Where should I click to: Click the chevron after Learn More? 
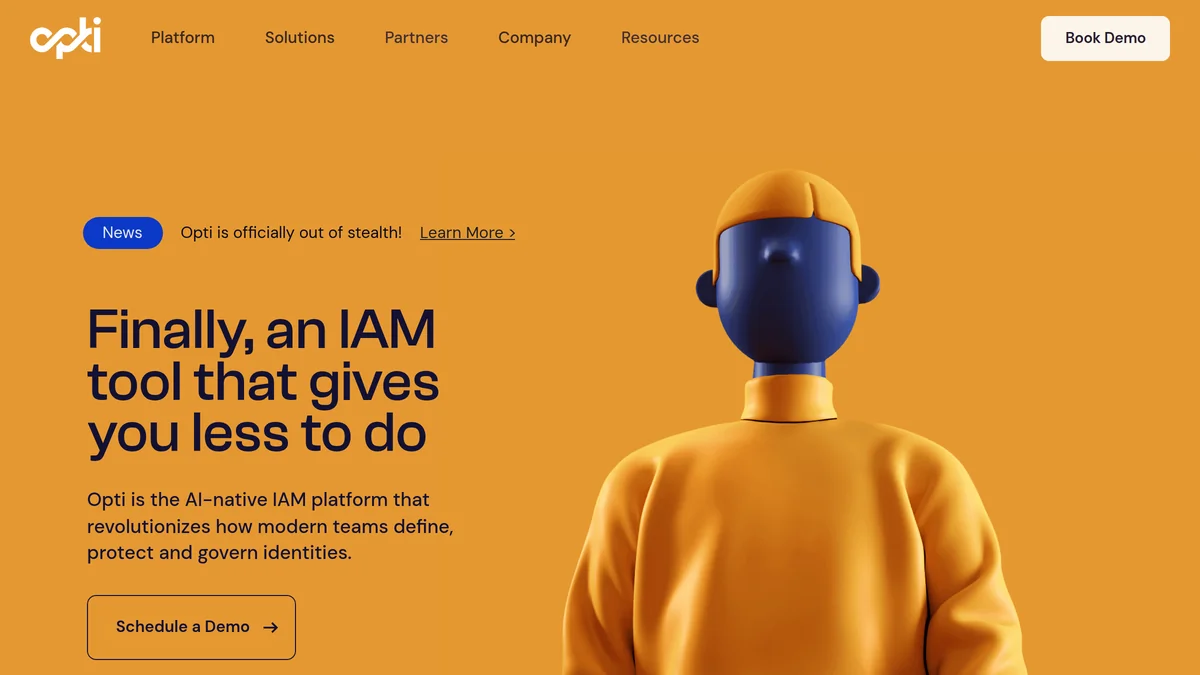[510, 233]
